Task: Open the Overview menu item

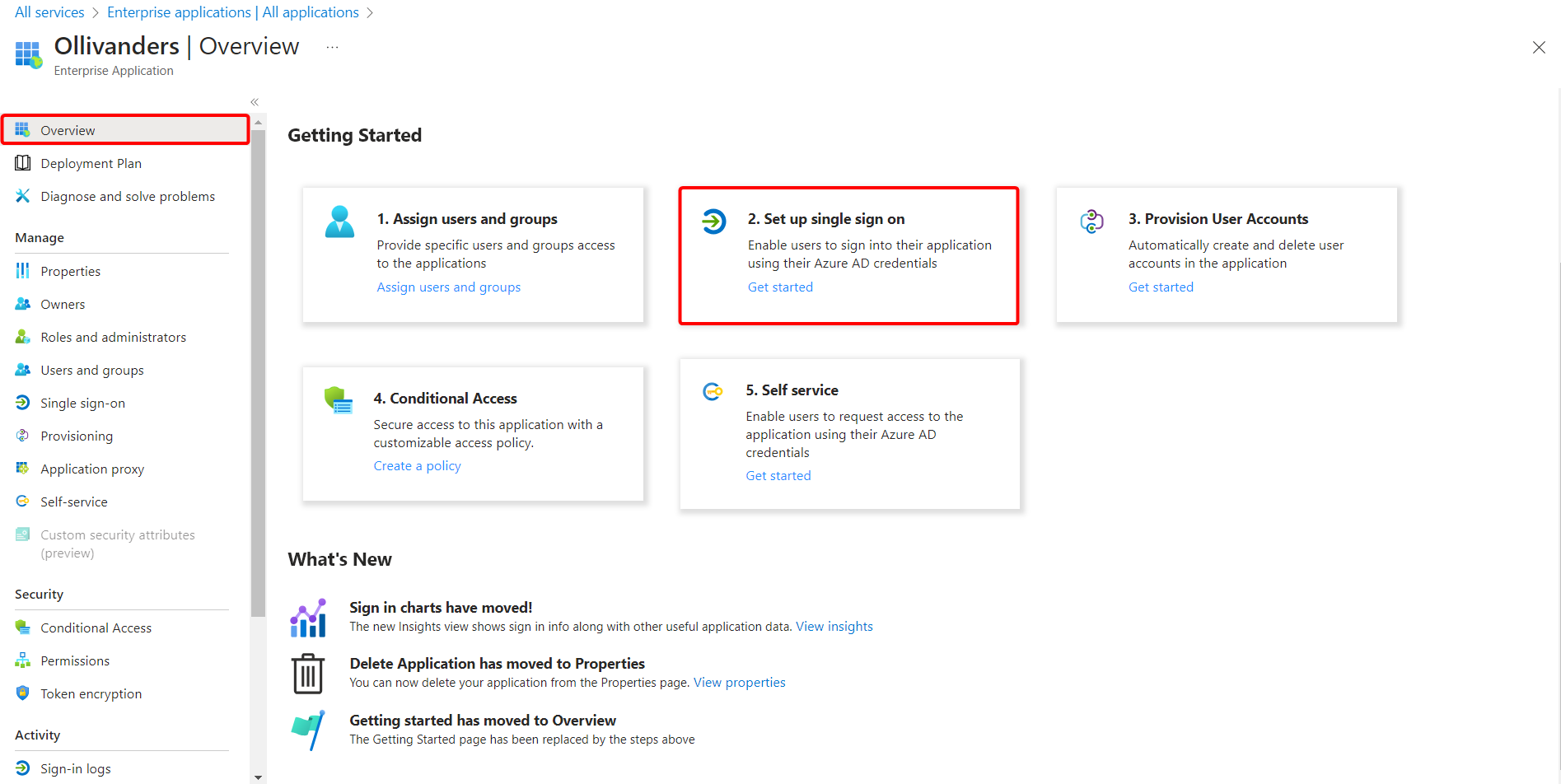Action: (125, 130)
